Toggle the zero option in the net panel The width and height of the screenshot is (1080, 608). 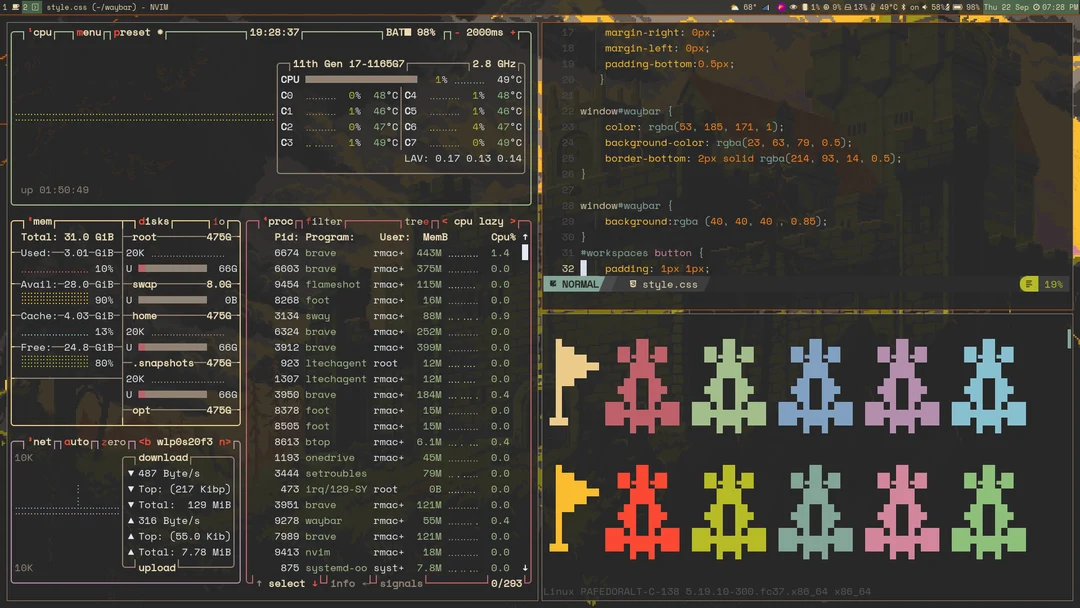click(113, 441)
